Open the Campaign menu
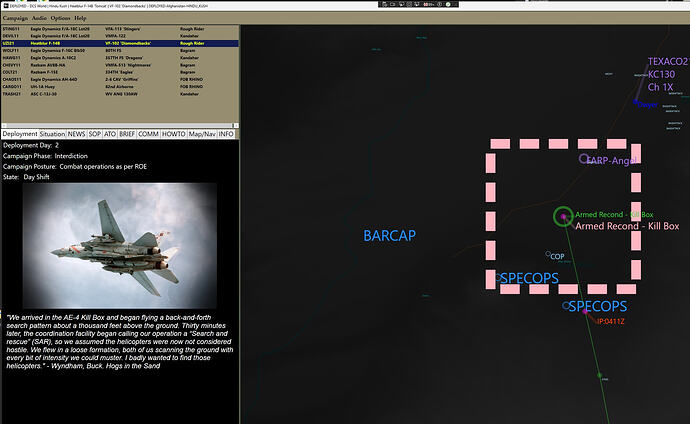 pyautogui.click(x=18, y=18)
